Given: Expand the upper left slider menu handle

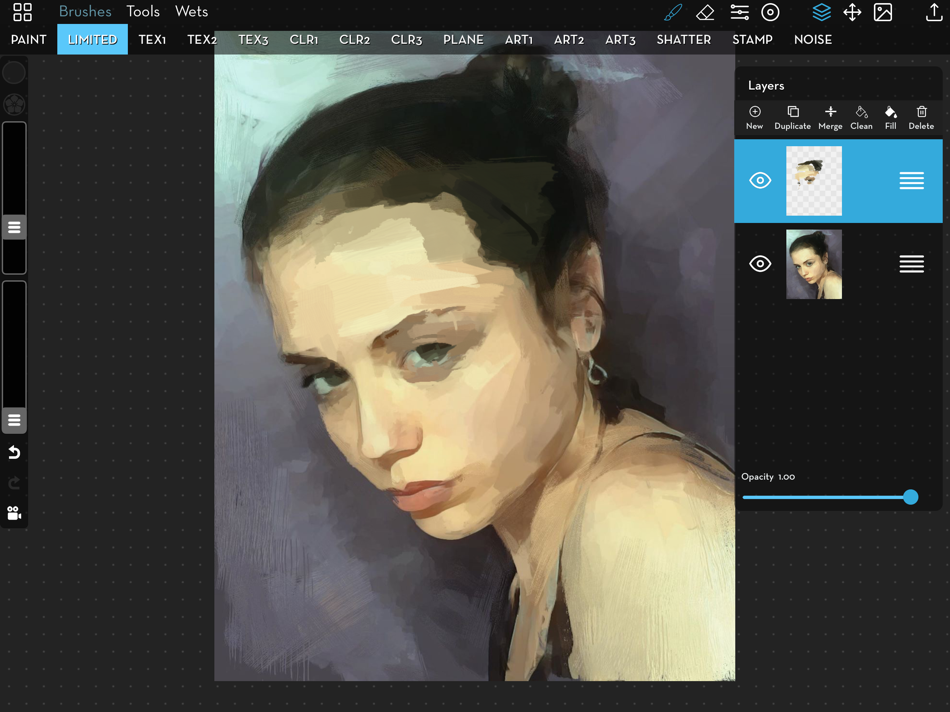Looking at the screenshot, I should tap(14, 228).
